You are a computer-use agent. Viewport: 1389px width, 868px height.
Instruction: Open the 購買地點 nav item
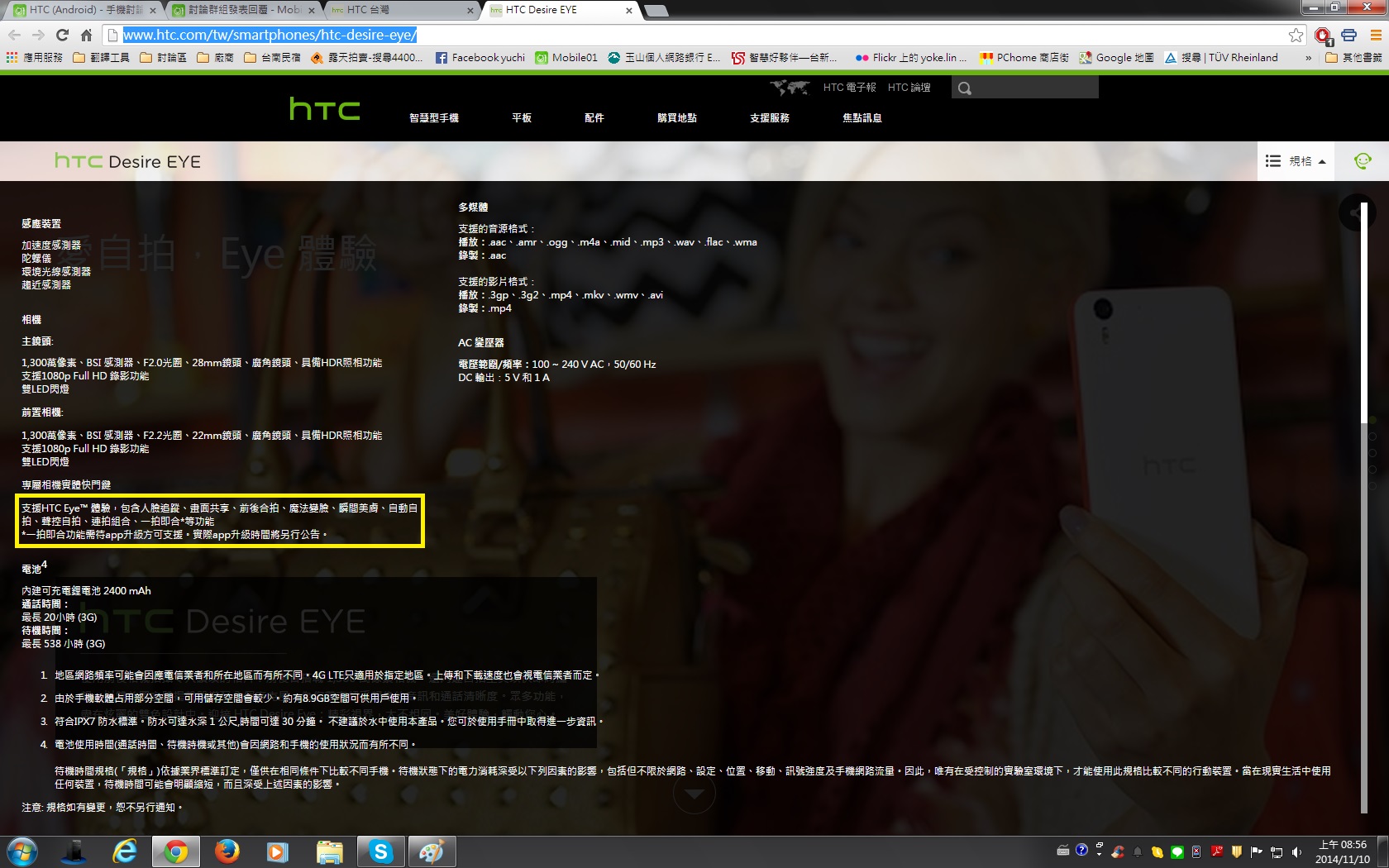pos(677,118)
